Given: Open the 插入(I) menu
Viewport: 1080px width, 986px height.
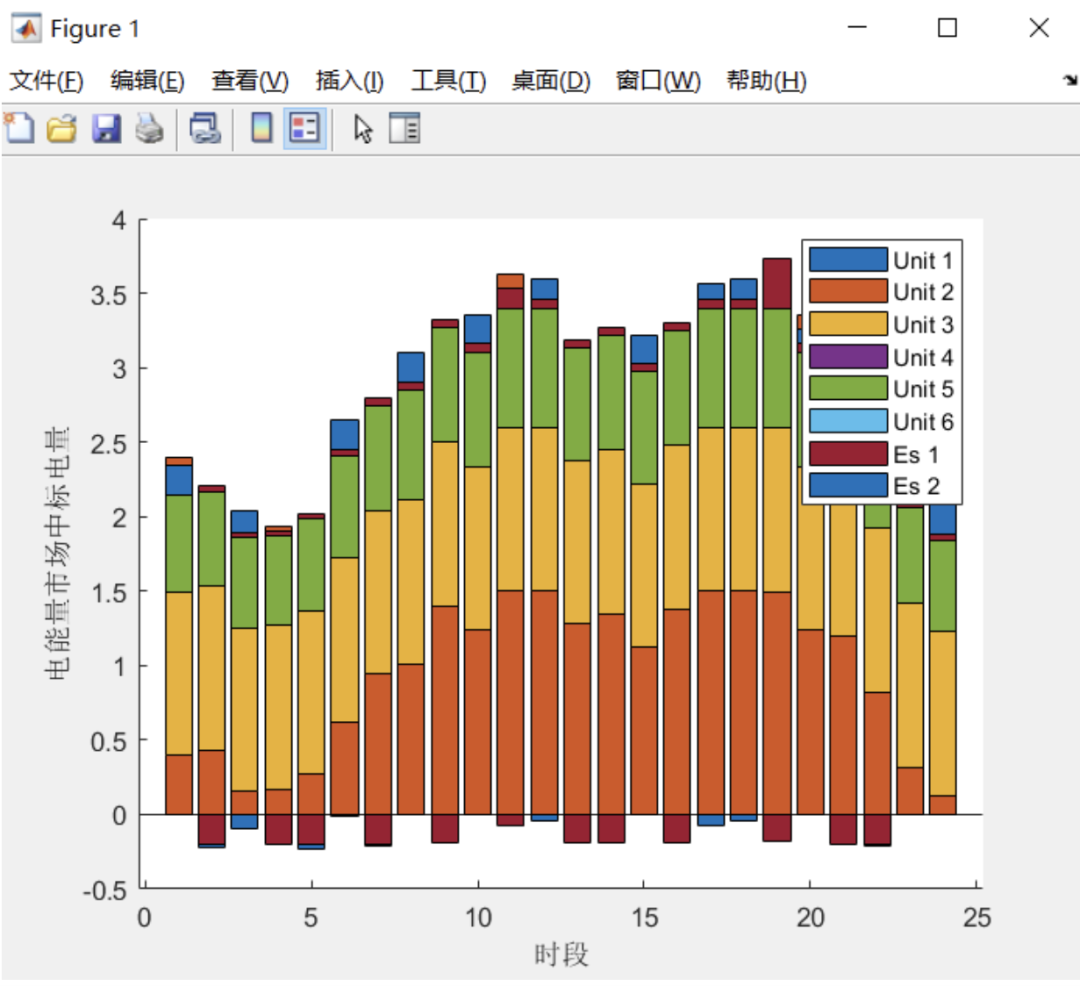Looking at the screenshot, I should pyautogui.click(x=350, y=81).
